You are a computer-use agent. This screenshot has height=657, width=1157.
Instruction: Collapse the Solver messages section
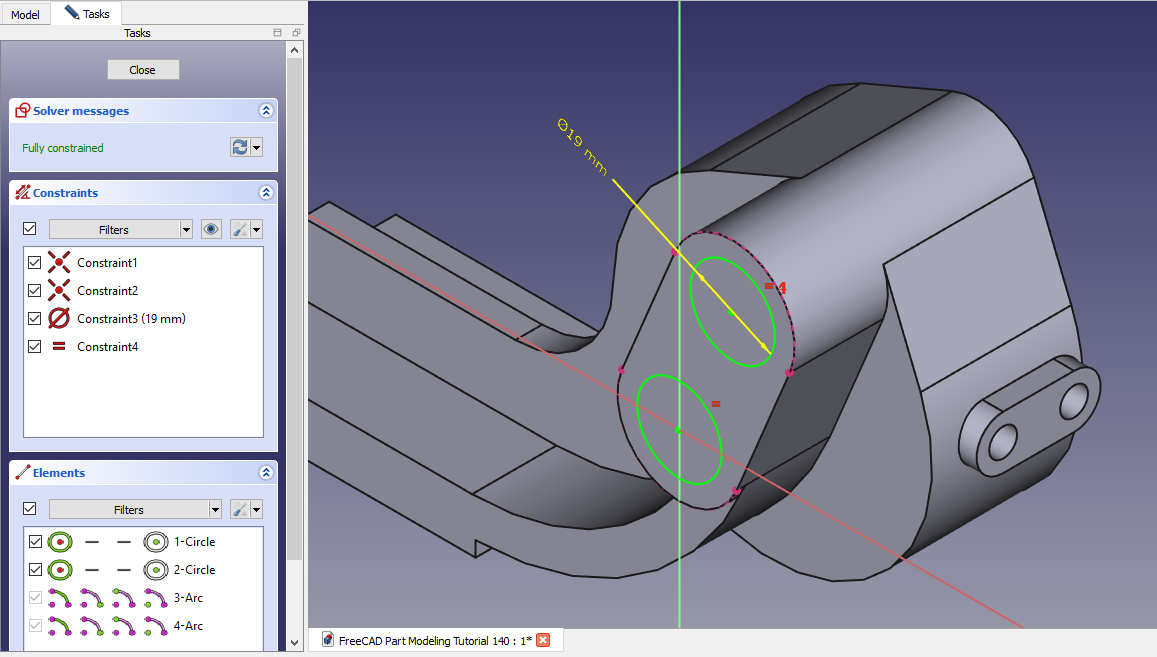[x=265, y=111]
